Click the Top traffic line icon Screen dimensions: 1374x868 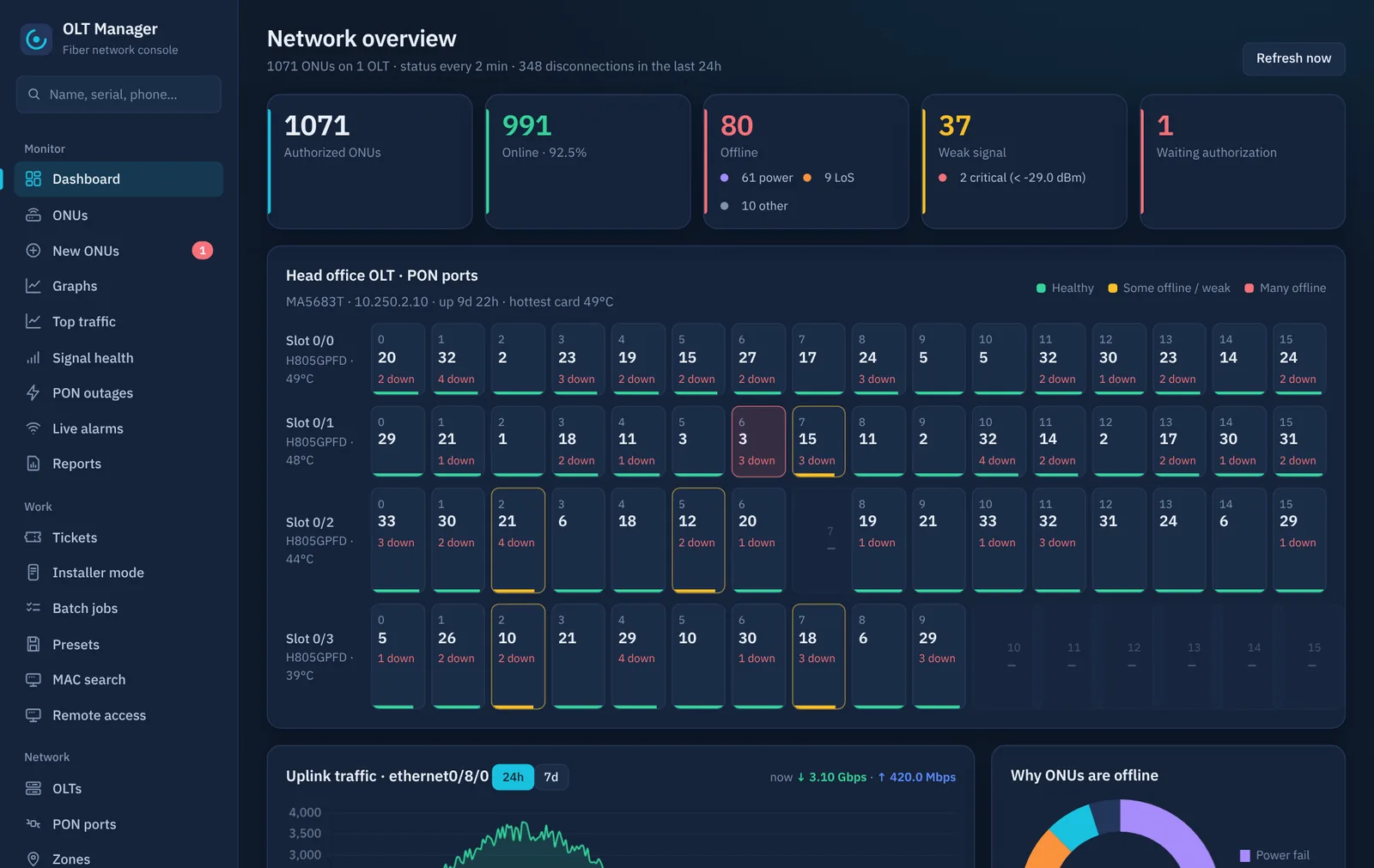click(x=33, y=321)
